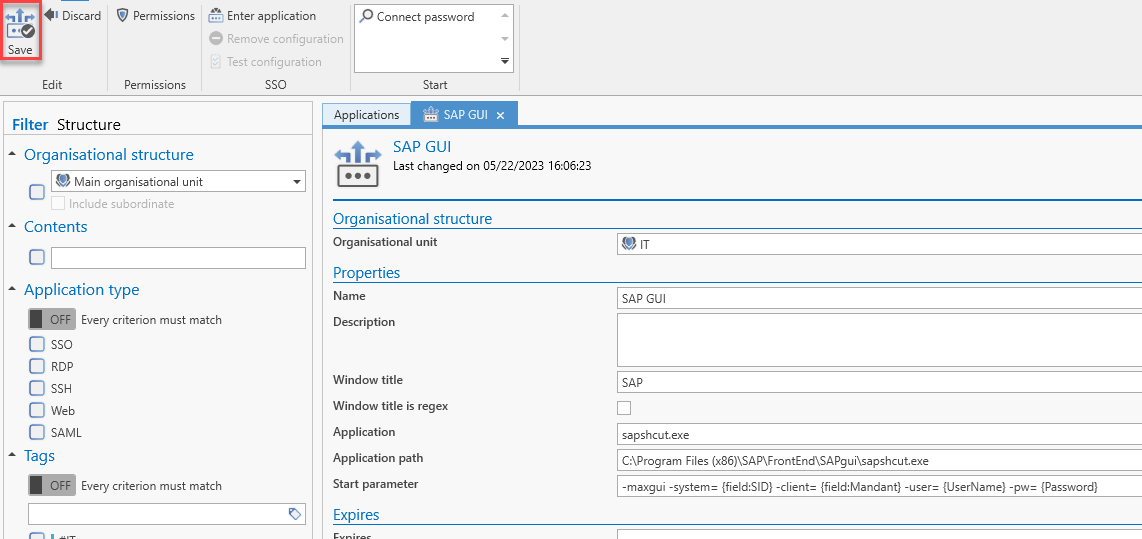Toggle Tags every criterion must match switch
1142x539 pixels.
52,485
